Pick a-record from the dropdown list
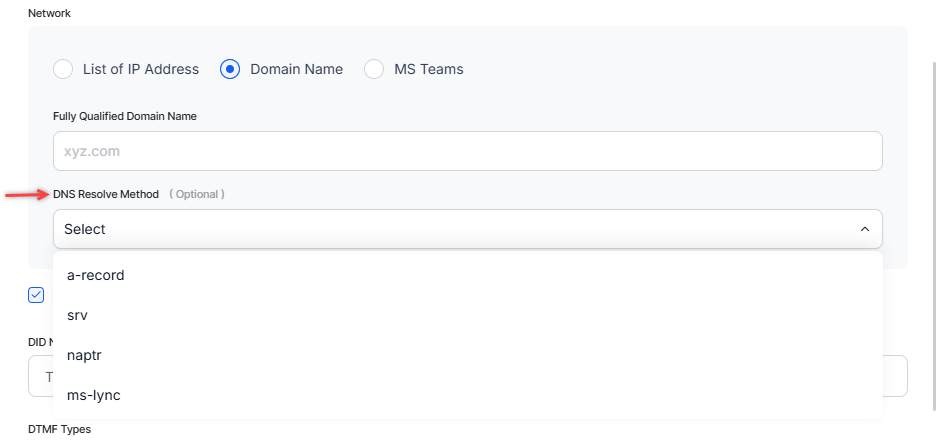Viewport: 937px width, 440px height. pos(96,275)
